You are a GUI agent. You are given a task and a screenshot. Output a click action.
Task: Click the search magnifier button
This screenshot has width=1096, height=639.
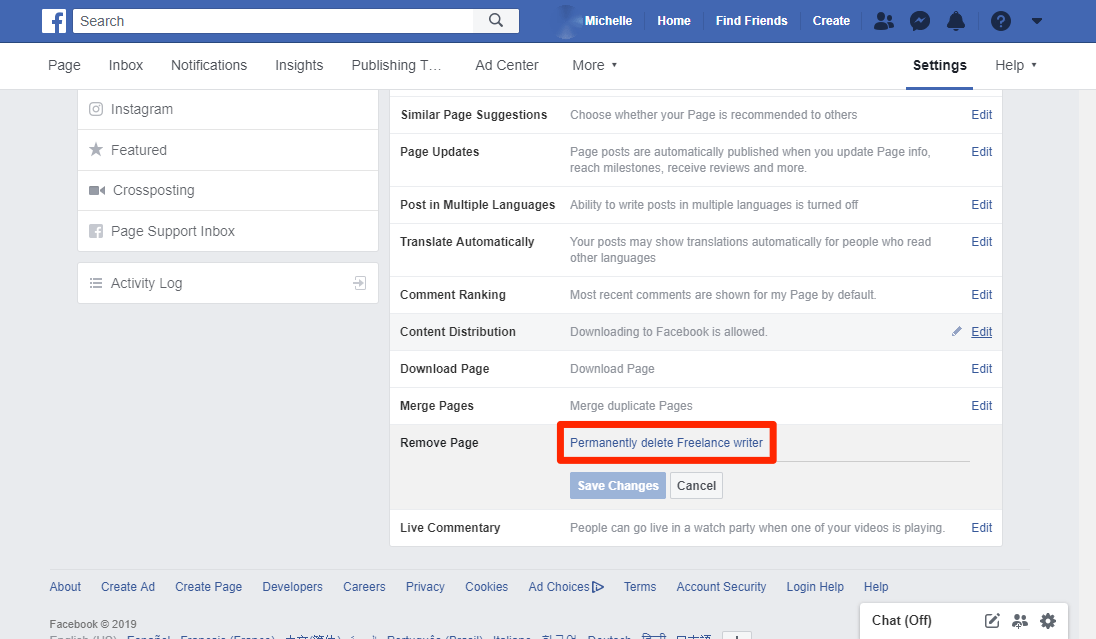point(496,21)
